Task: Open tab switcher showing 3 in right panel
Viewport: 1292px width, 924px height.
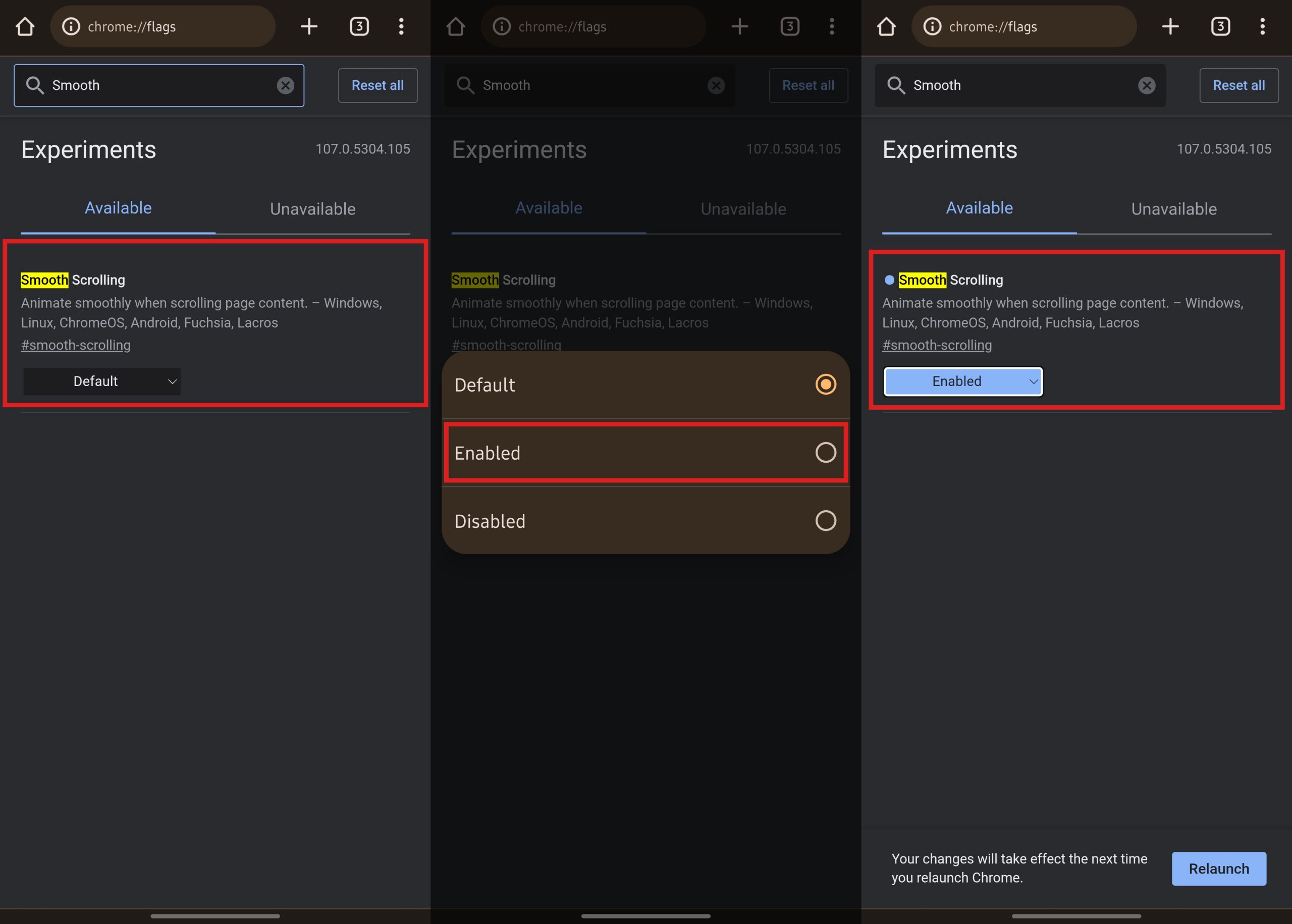Action: (1220, 27)
